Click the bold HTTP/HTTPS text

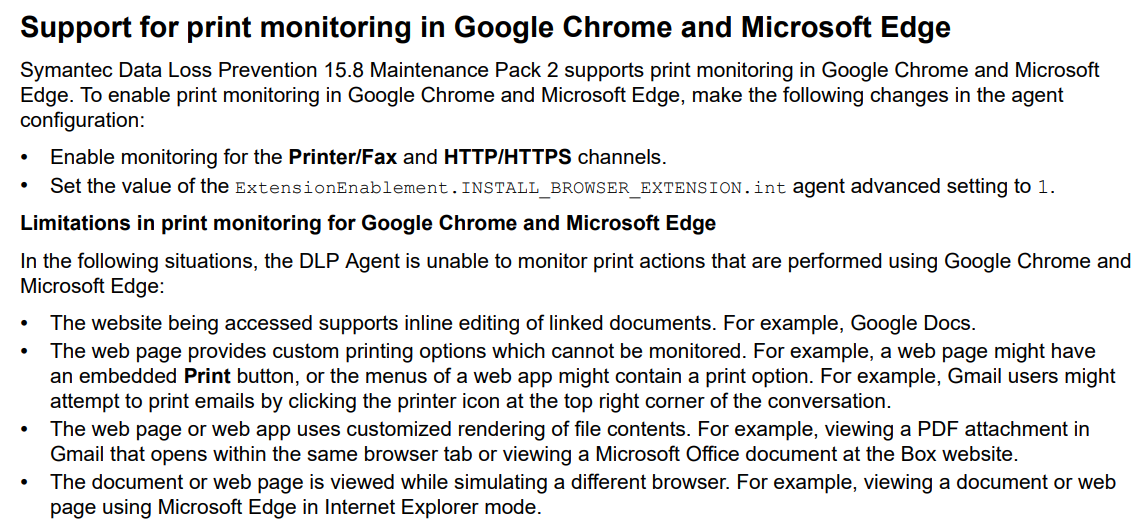[x=508, y=157]
